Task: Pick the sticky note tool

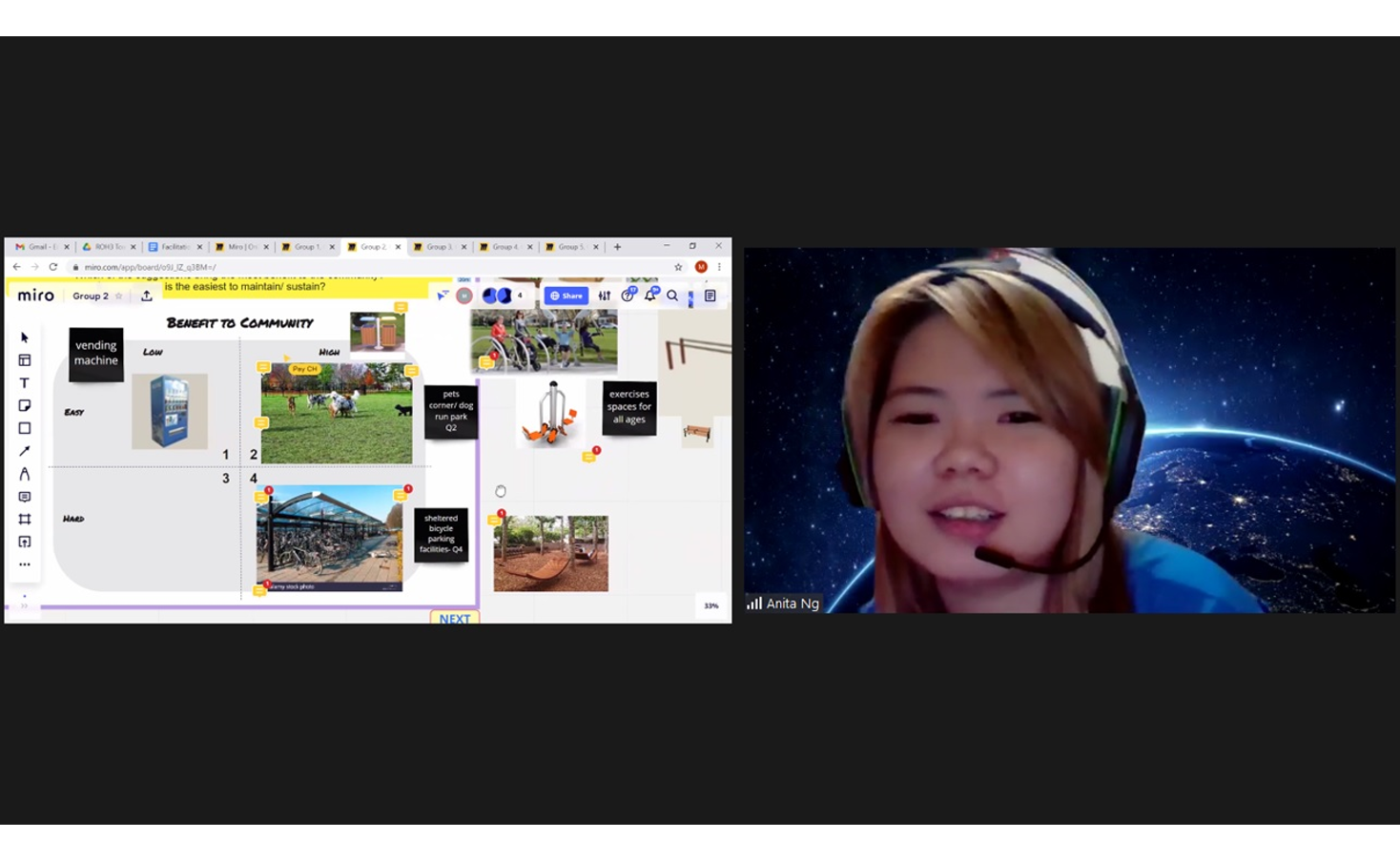Action: click(x=25, y=406)
